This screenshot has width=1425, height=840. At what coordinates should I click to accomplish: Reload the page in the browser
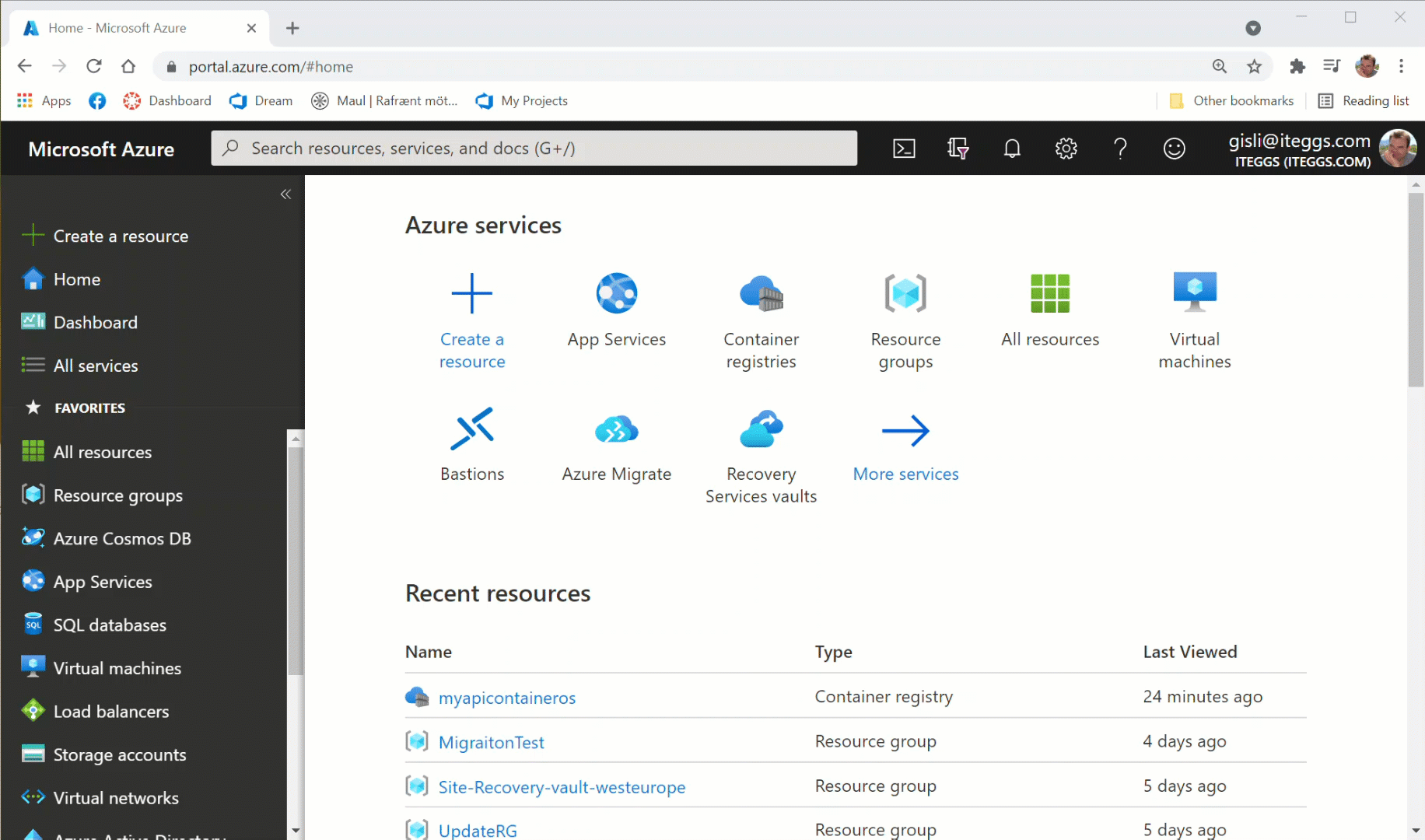[x=94, y=66]
